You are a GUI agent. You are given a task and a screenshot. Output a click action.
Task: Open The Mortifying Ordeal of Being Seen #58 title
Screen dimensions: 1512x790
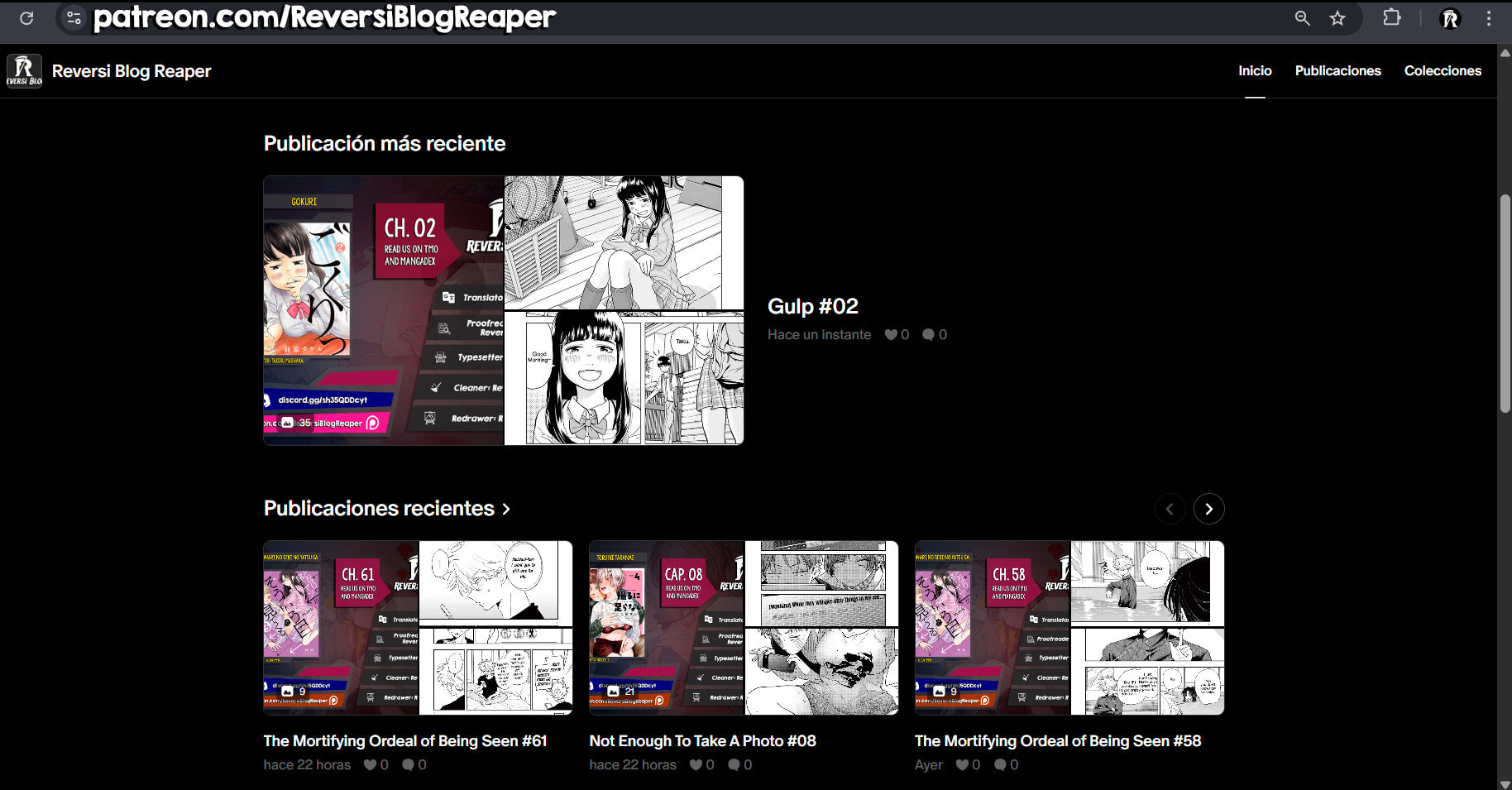tap(1058, 741)
